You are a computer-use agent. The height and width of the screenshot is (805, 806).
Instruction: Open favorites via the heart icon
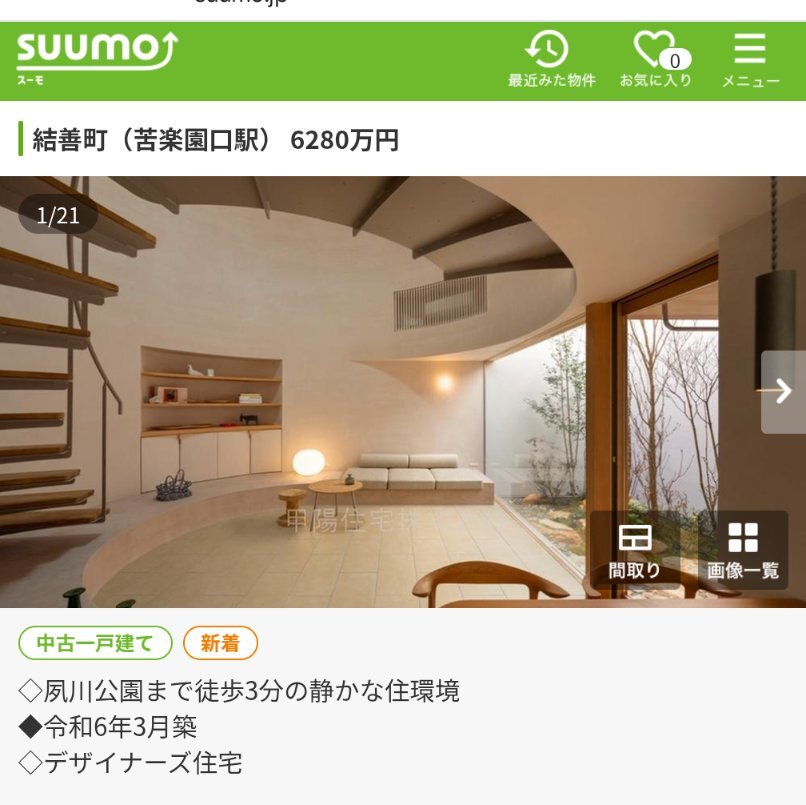(x=654, y=48)
